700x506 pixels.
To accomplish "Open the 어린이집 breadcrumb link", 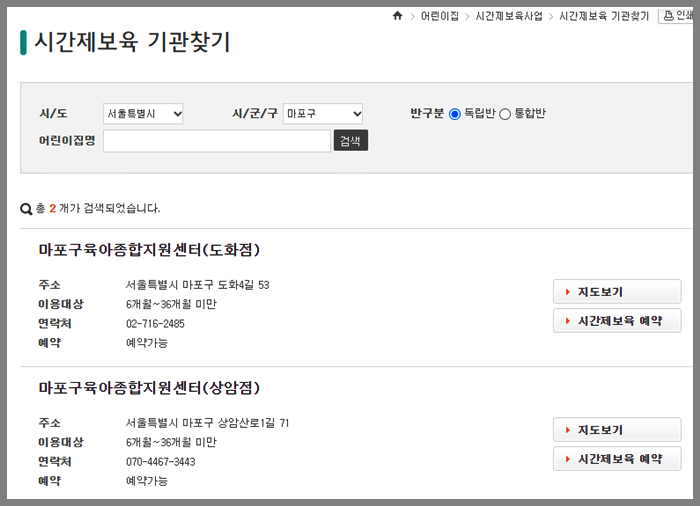I will pos(440,16).
